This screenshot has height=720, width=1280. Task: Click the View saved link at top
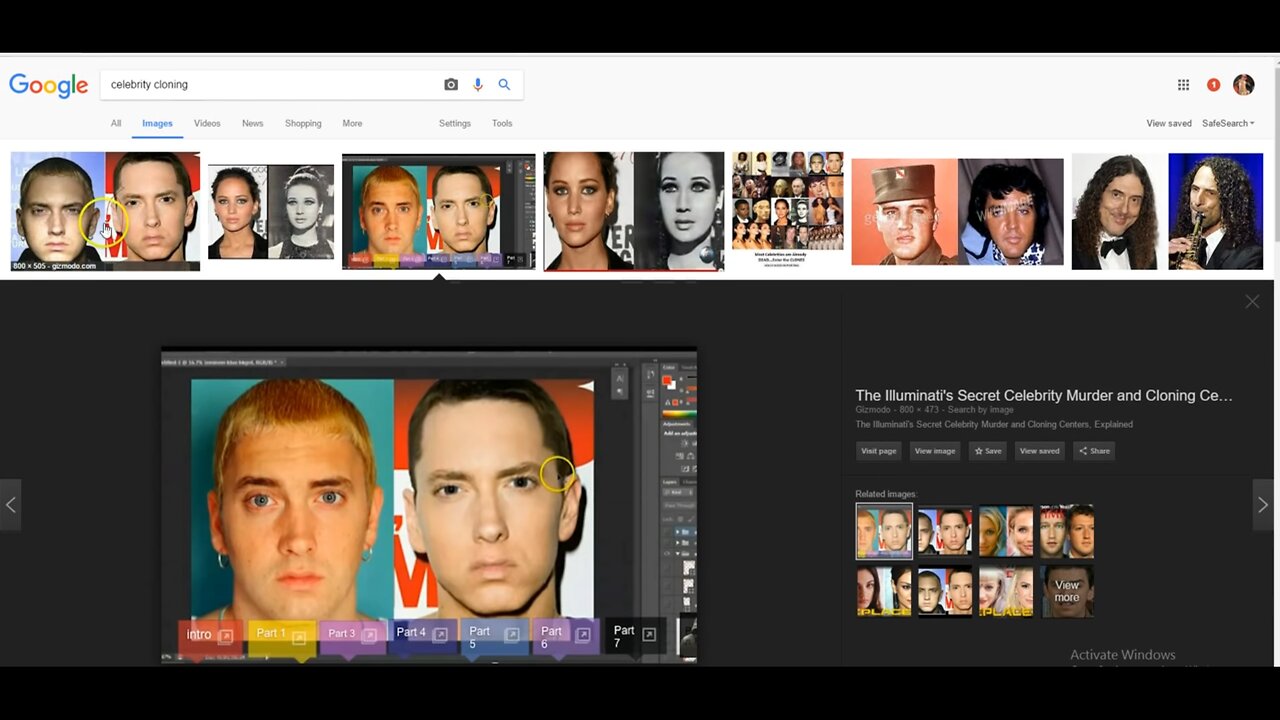(x=1169, y=123)
